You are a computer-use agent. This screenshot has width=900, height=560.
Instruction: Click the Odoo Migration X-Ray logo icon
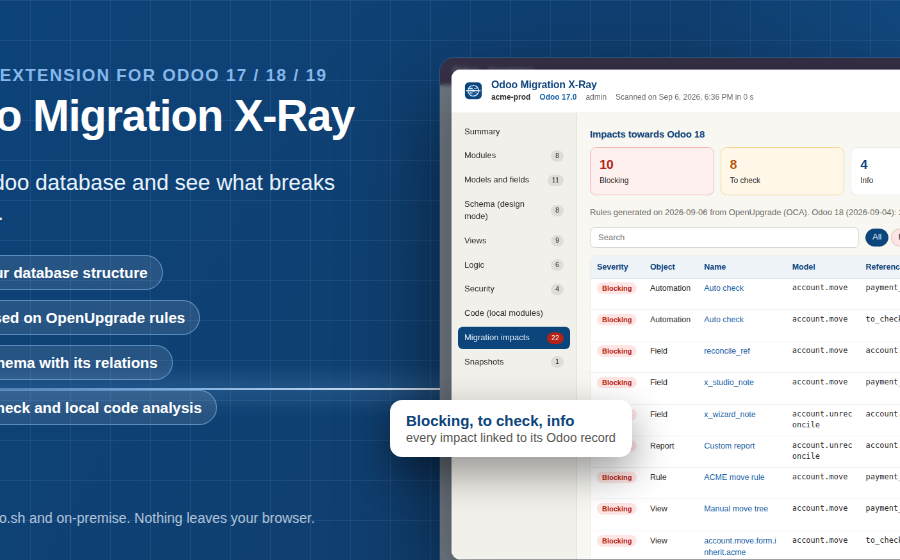[x=473, y=90]
